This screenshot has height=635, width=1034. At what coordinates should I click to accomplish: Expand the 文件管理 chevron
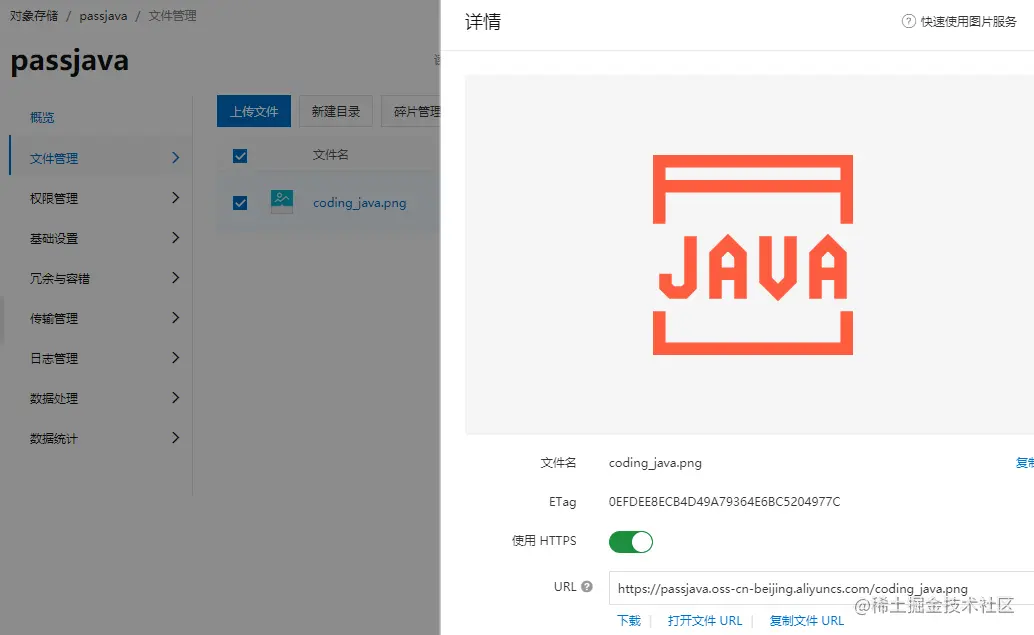[x=175, y=158]
